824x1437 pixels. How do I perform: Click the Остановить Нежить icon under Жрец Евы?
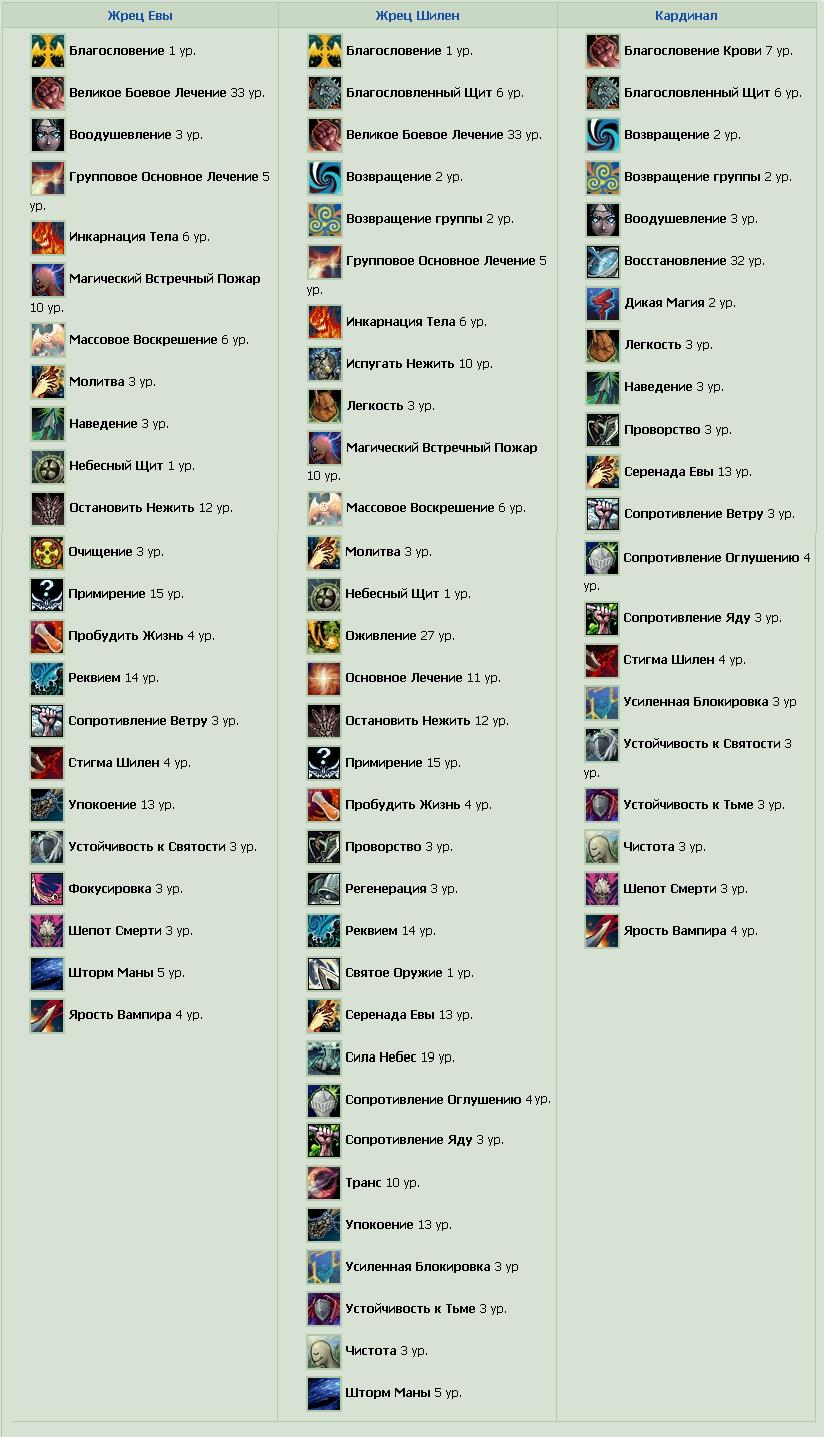click(47, 508)
